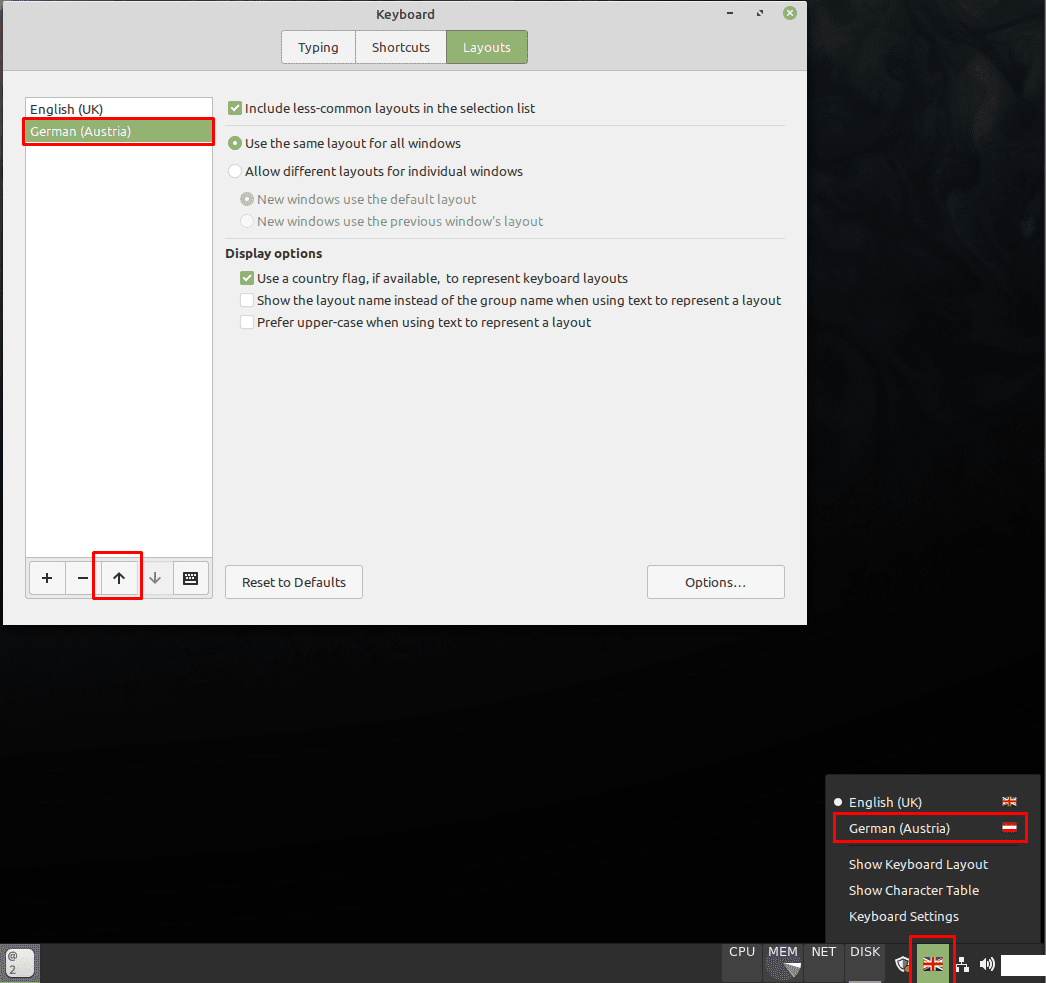Click the workspace icon at panel left
This screenshot has height=983, width=1046.
pyautogui.click(x=19, y=963)
